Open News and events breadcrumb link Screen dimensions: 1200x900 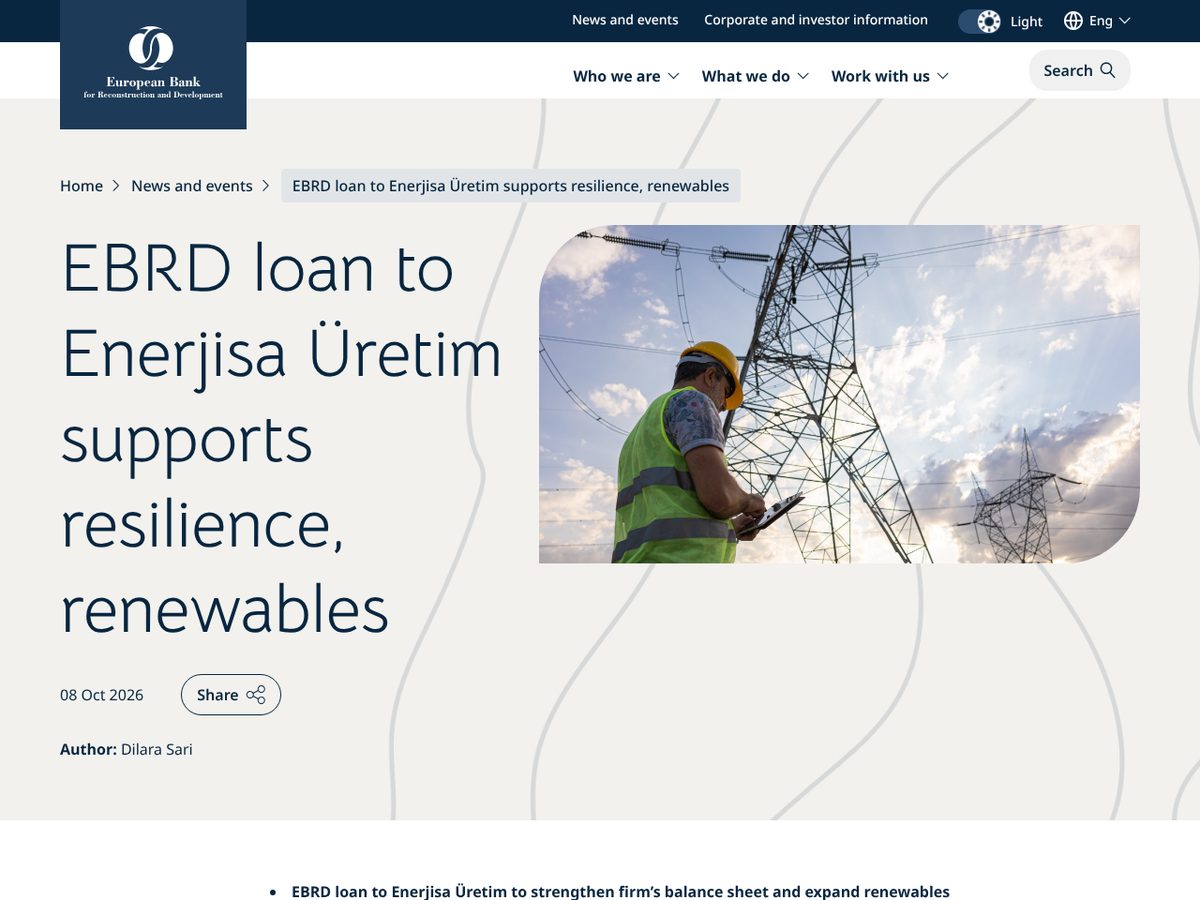(x=192, y=186)
